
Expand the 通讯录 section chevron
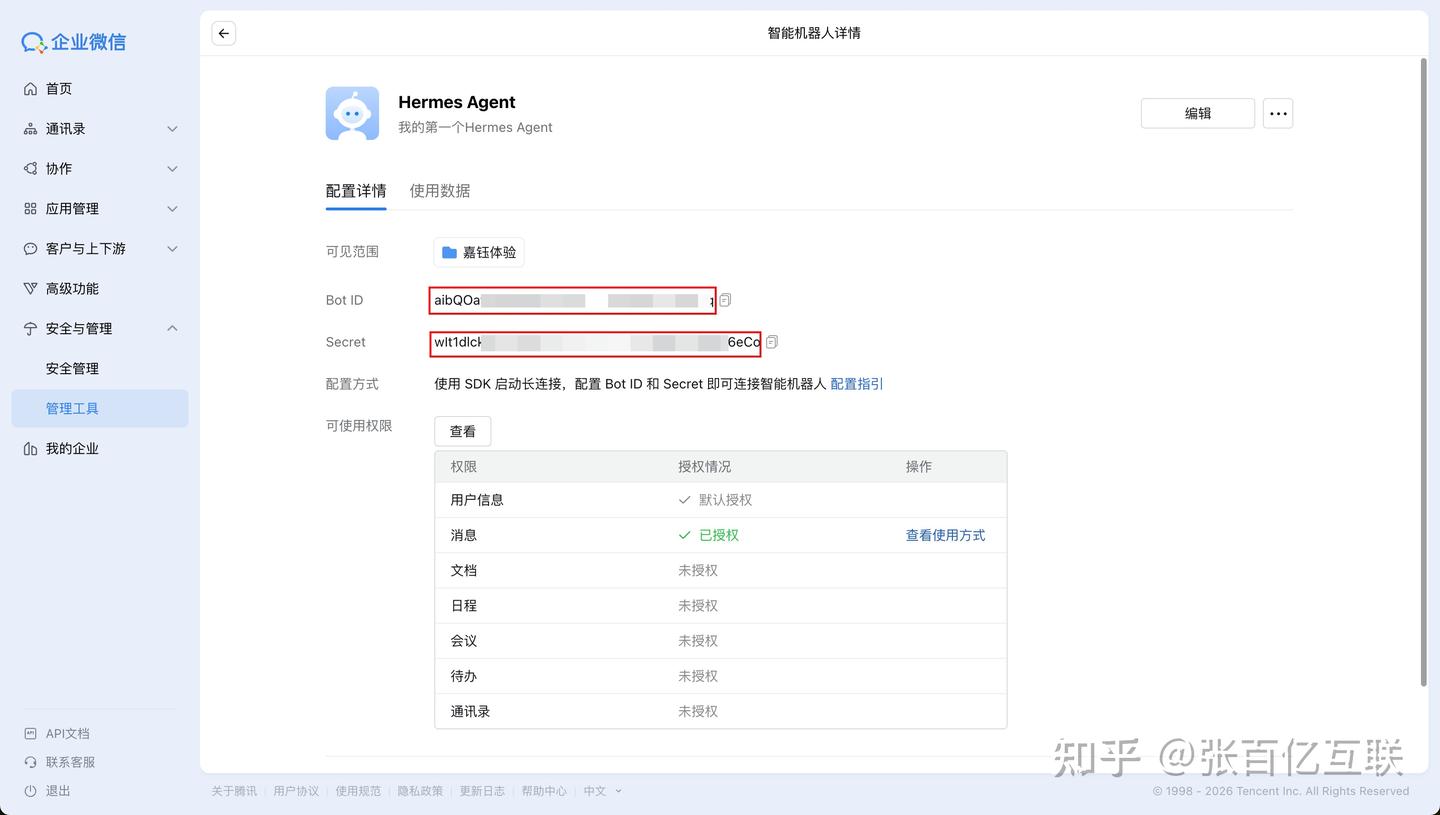[x=171, y=128]
